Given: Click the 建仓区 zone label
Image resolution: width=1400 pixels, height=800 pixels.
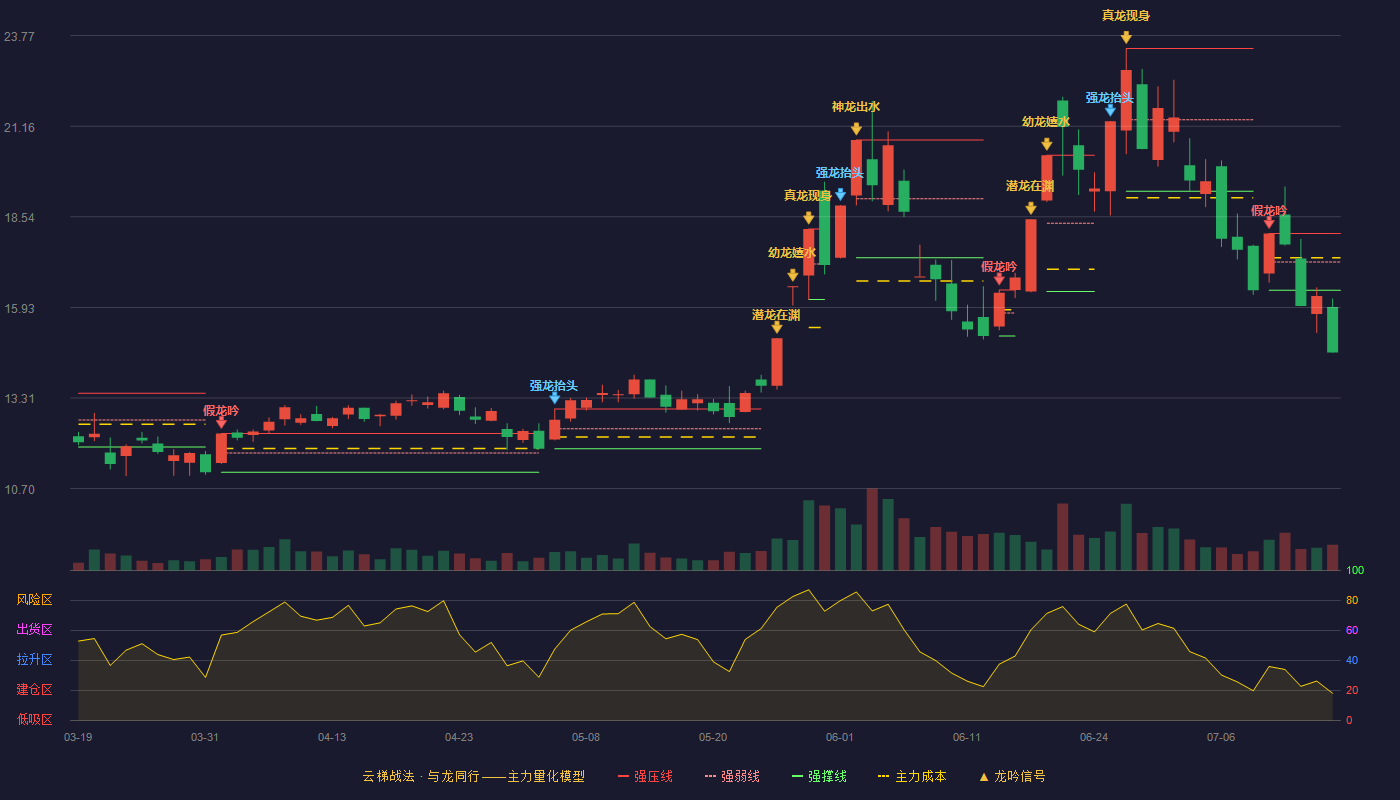Looking at the screenshot, I should pyautogui.click(x=34, y=690).
